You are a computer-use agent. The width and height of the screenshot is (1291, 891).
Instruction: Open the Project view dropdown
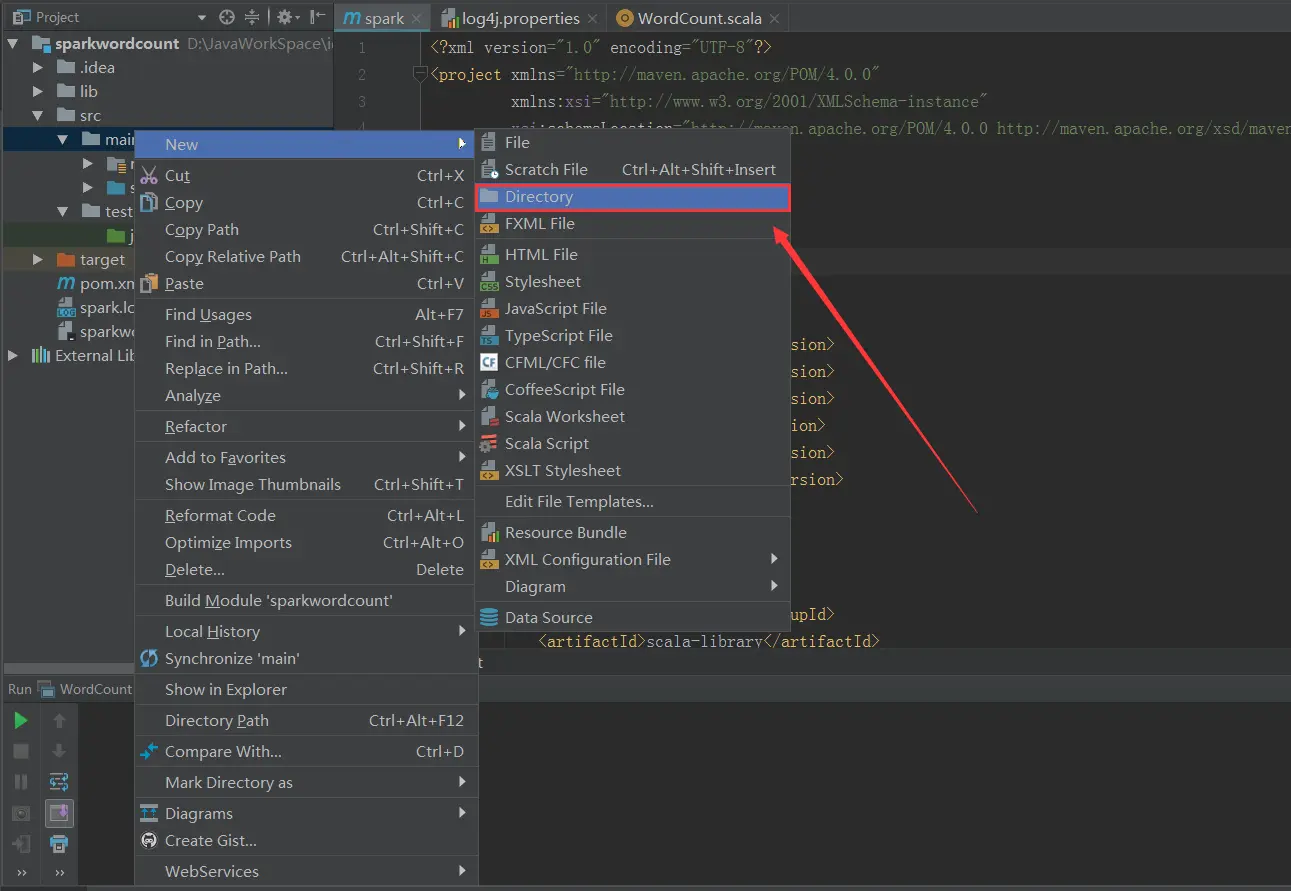point(202,17)
